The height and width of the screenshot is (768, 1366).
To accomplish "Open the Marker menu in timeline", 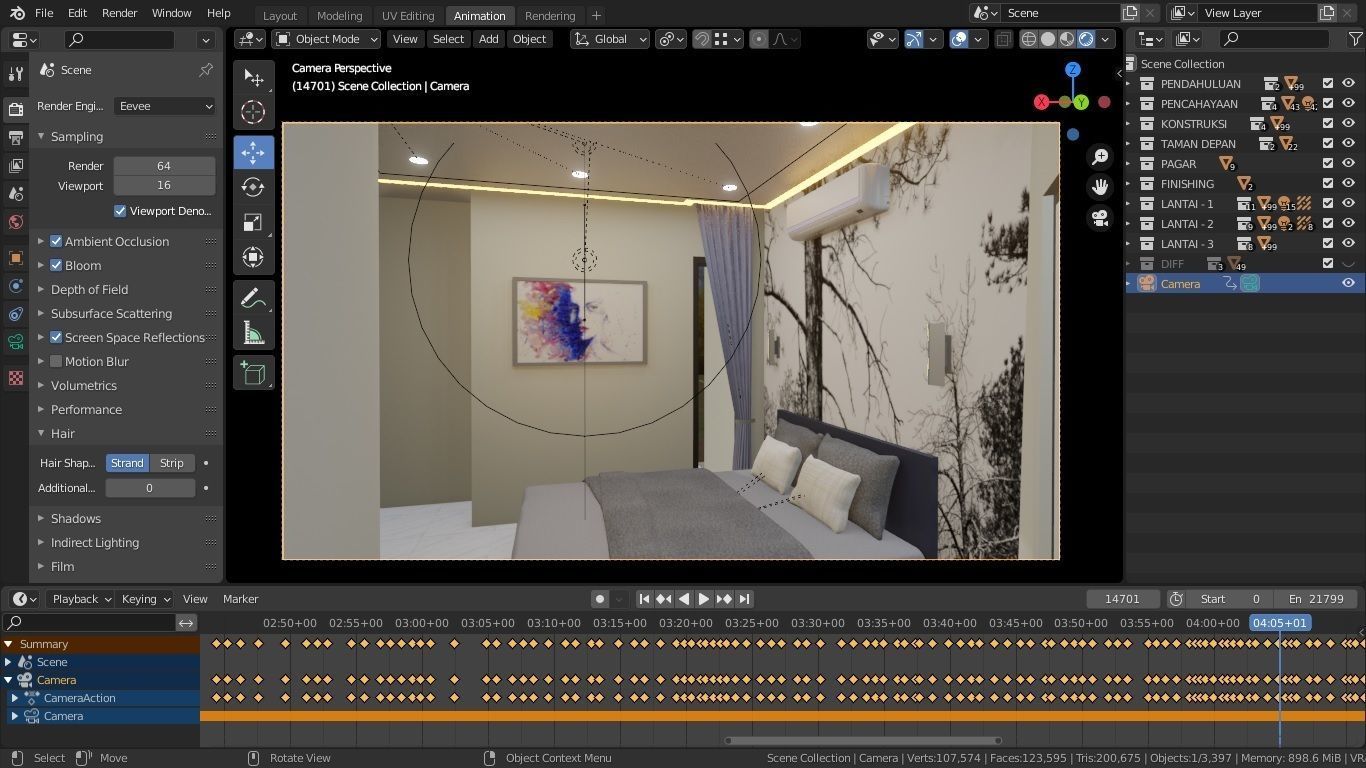I will pos(240,599).
